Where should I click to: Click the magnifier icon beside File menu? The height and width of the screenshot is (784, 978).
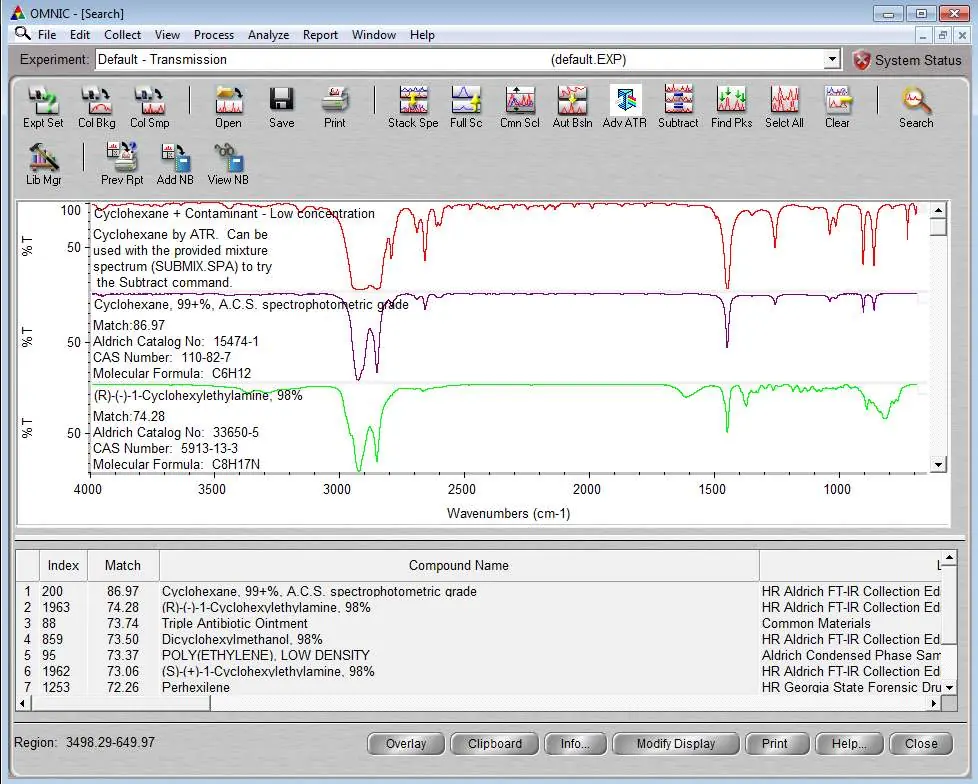coord(22,34)
